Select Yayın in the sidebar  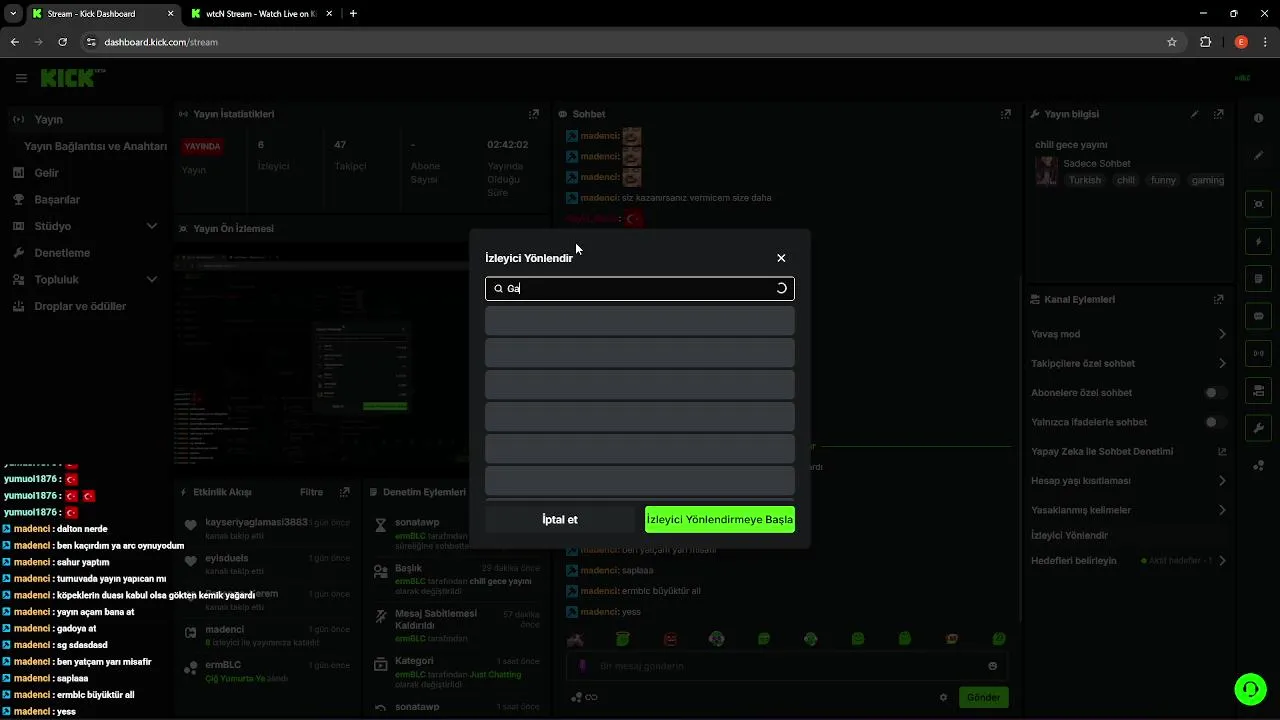pos(86,120)
